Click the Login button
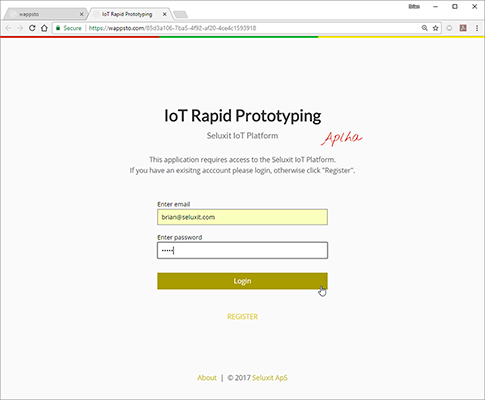485x400 pixels. pos(242,281)
